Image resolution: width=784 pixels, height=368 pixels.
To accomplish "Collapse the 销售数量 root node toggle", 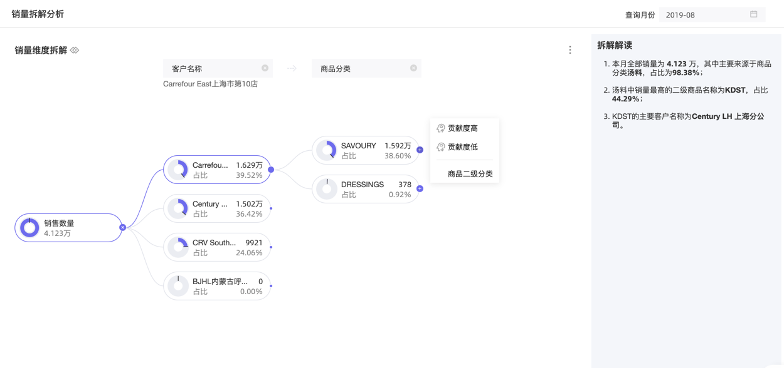I will [x=122, y=228].
